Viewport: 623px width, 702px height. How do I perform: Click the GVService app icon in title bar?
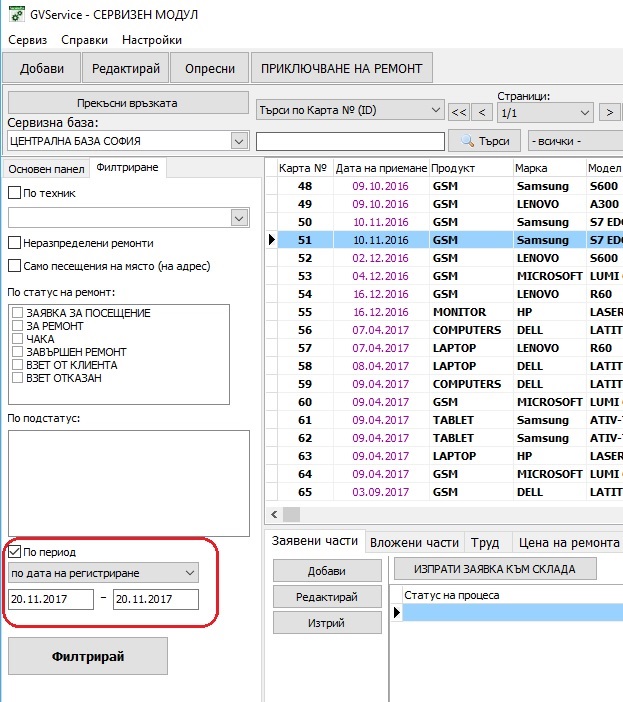click(17, 14)
